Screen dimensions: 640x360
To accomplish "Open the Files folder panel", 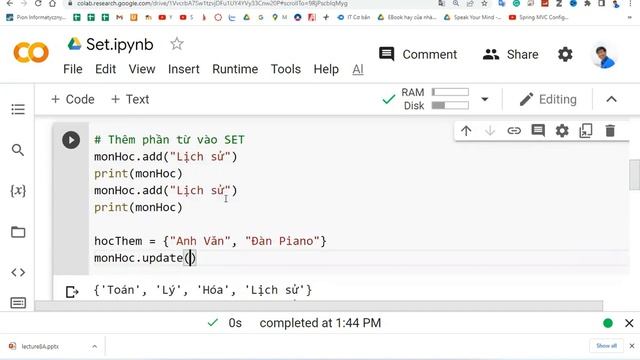I will click(x=18, y=232).
